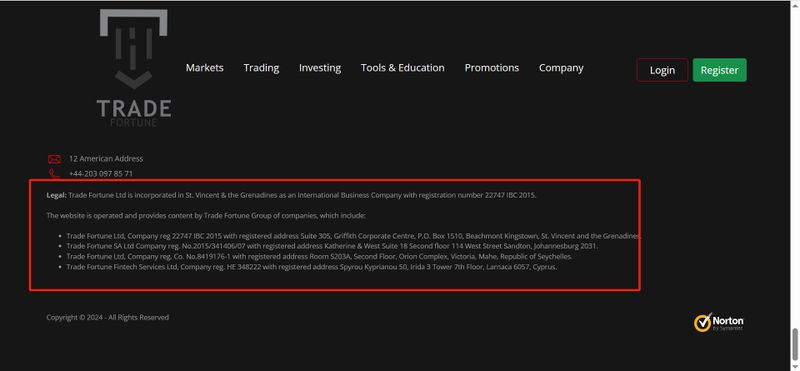Open the Markets menu
Image resolution: width=800 pixels, height=371 pixels.
(x=205, y=68)
